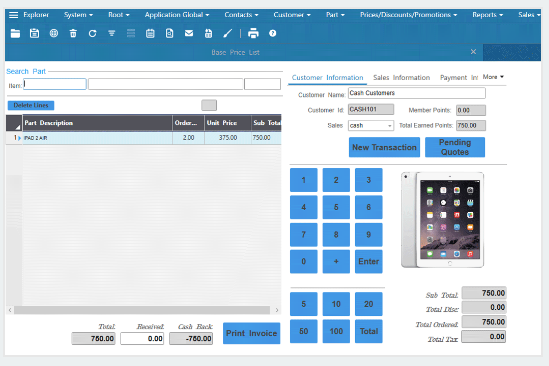Tap keypad digit 9
This screenshot has width=549, height=366.
368,234
